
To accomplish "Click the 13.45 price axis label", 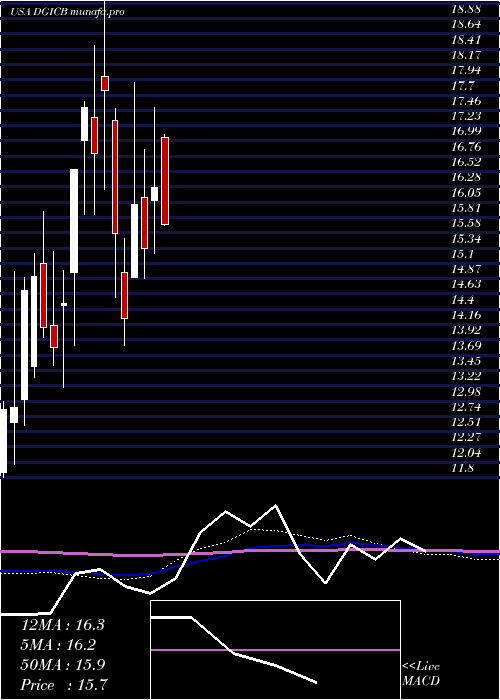I will click(466, 361).
